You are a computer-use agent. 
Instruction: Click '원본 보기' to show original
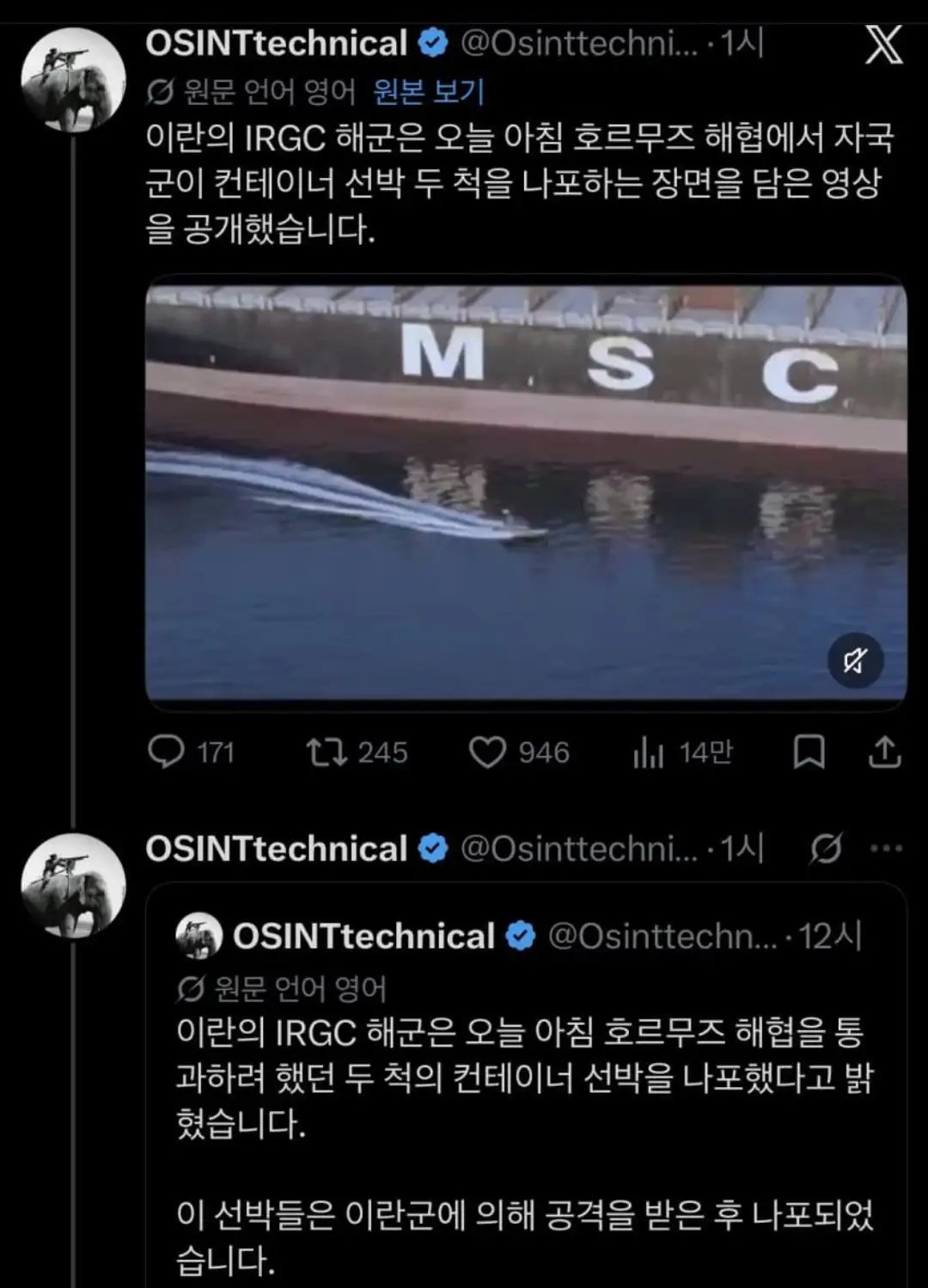tap(429, 91)
